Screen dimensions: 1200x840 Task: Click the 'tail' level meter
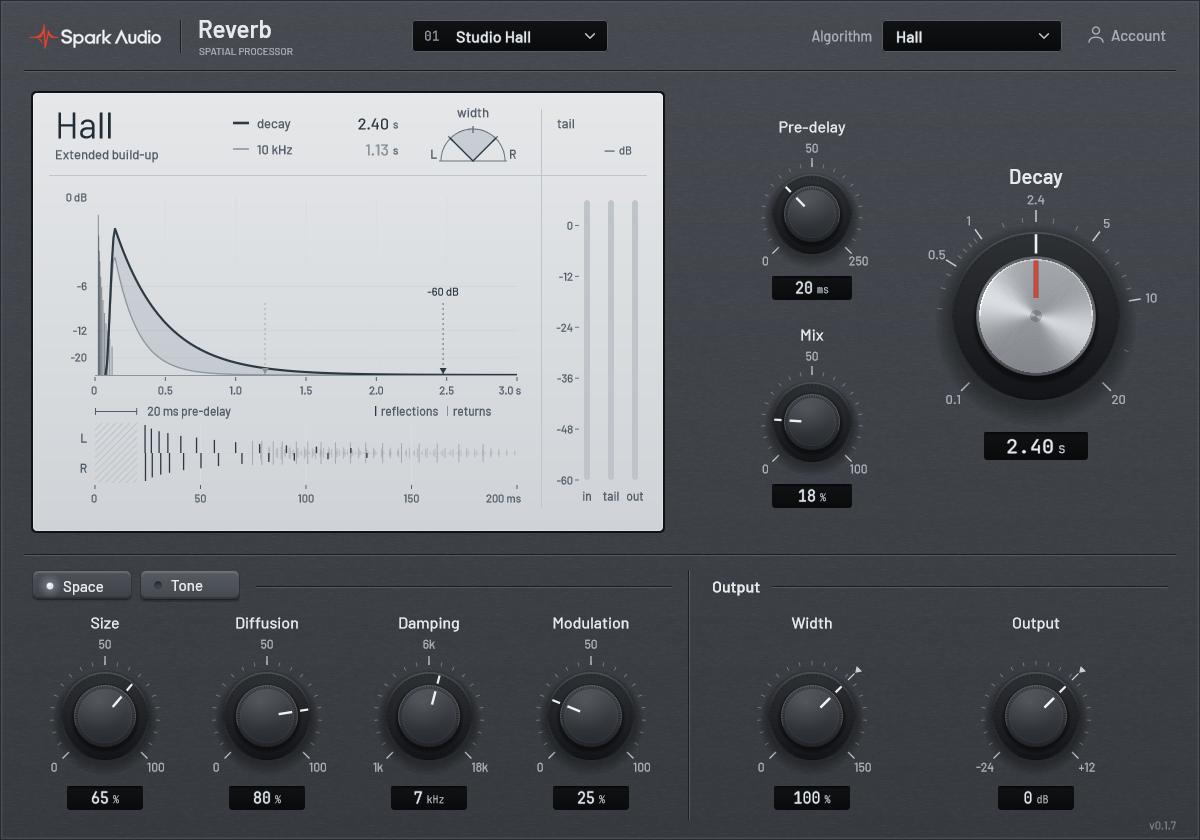tap(611, 339)
